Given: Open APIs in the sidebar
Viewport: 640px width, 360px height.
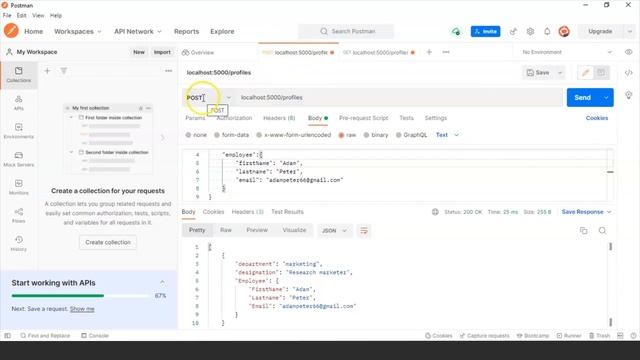Looking at the screenshot, I should pyautogui.click(x=19, y=103).
